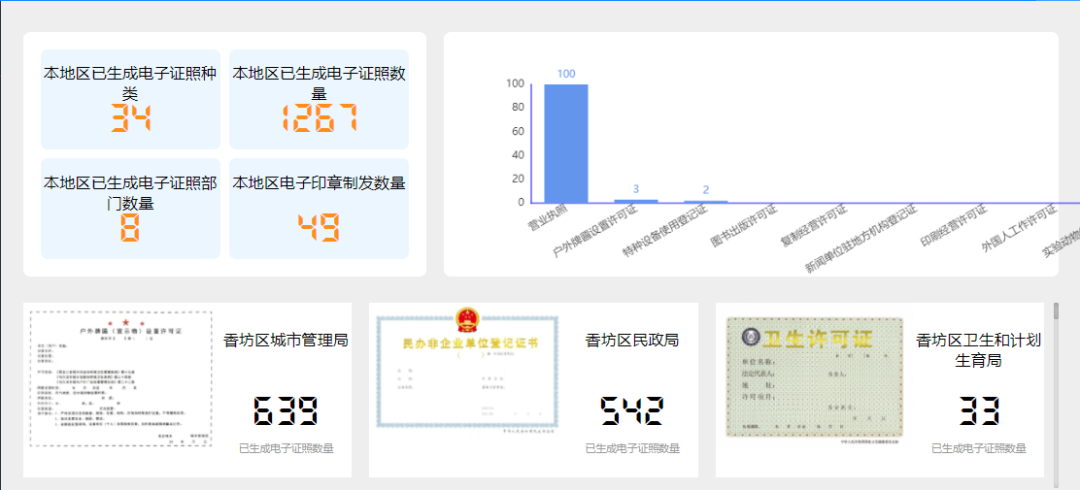Image resolution: width=1080 pixels, height=490 pixels.
Task: Click the 特种设备使用登记证 bar in chart
Action: click(x=706, y=201)
